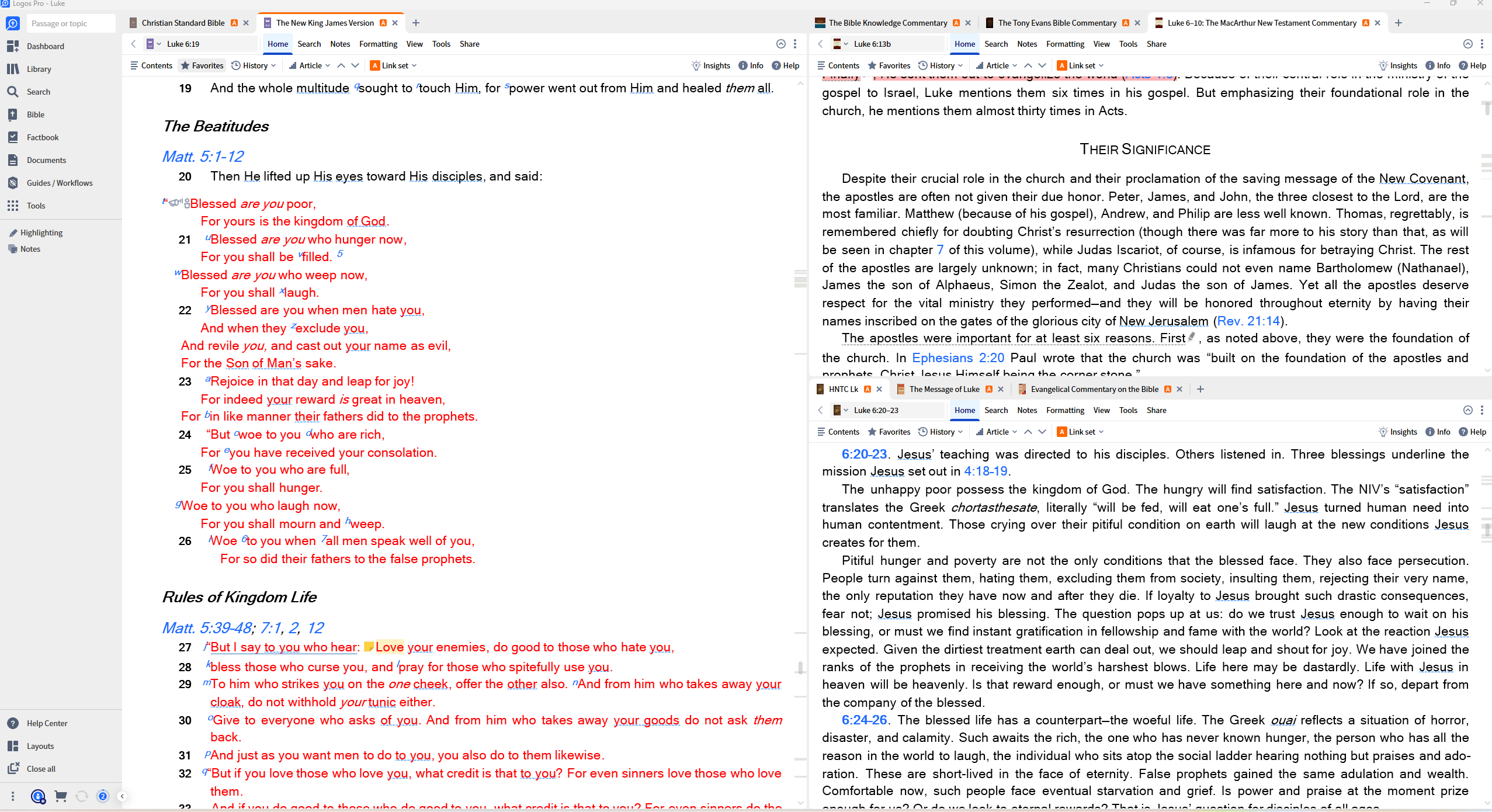This screenshot has height=812, width=1492.
Task: Open panel menu dots in NKJV panel
Action: point(795,44)
